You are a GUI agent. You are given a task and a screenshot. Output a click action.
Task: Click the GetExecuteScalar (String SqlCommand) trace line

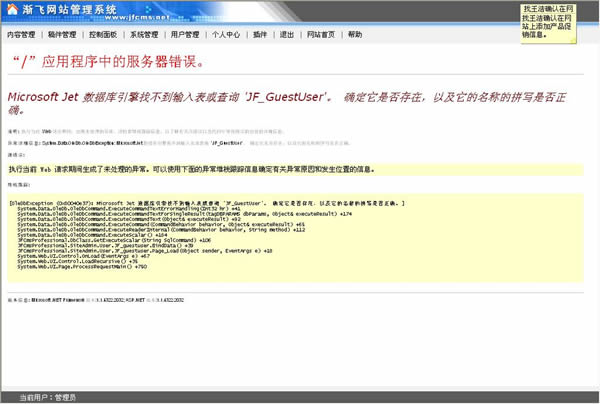coord(114,240)
